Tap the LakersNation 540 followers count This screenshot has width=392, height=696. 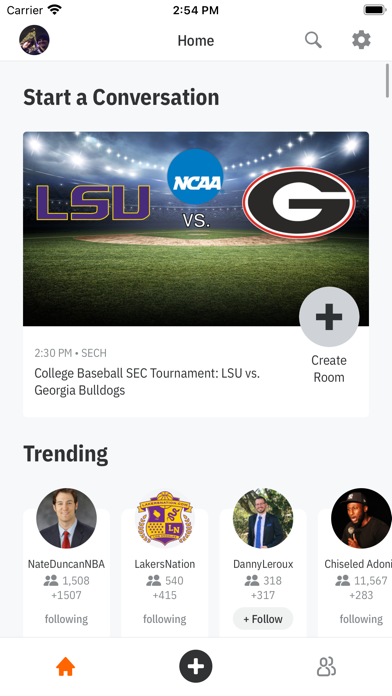165,581
